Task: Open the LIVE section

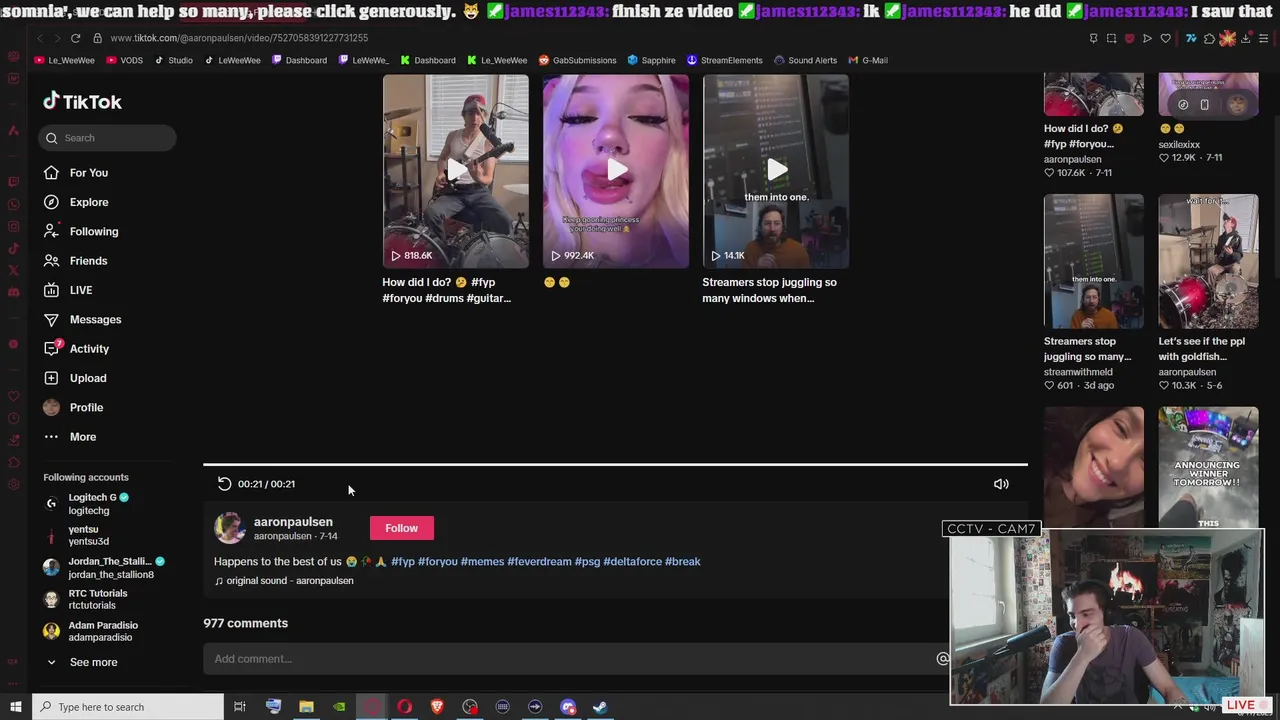Action: pyautogui.click(x=68, y=290)
